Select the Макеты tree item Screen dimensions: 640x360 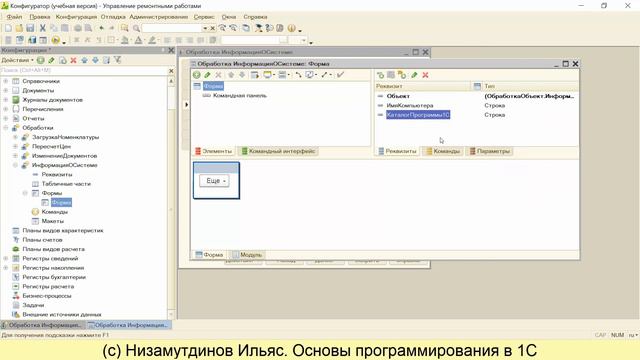pos(53,221)
